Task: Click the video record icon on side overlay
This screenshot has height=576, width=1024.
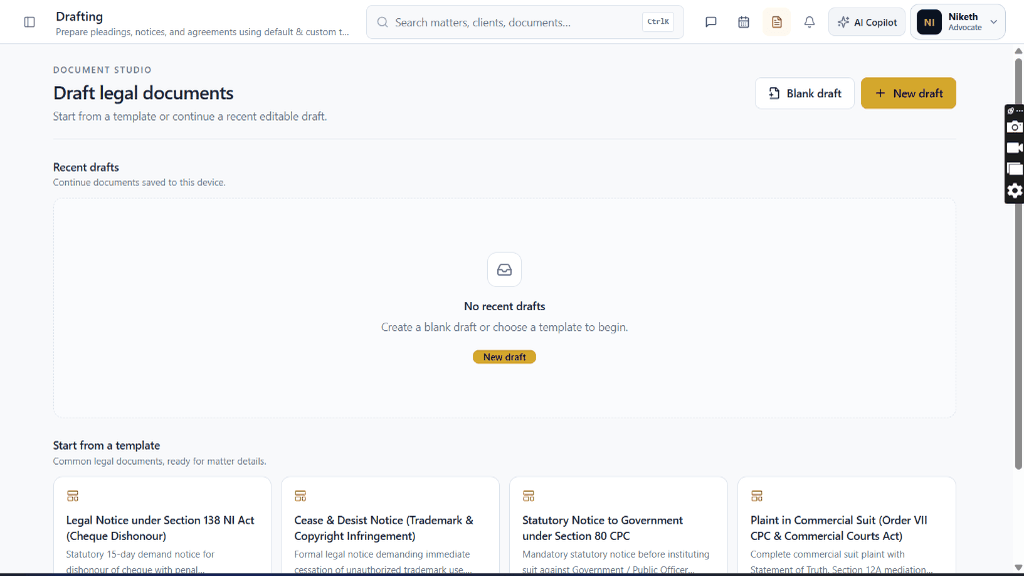Action: [1014, 148]
